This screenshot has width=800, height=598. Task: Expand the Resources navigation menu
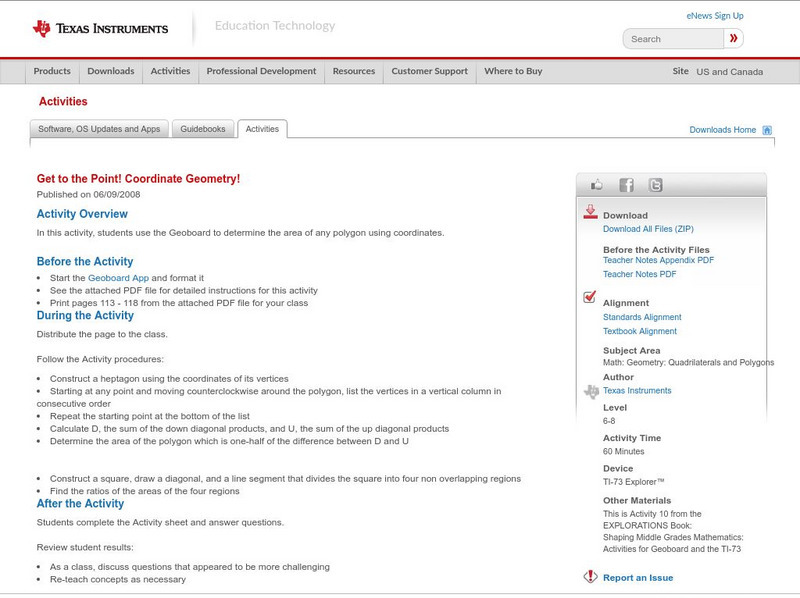tap(354, 72)
